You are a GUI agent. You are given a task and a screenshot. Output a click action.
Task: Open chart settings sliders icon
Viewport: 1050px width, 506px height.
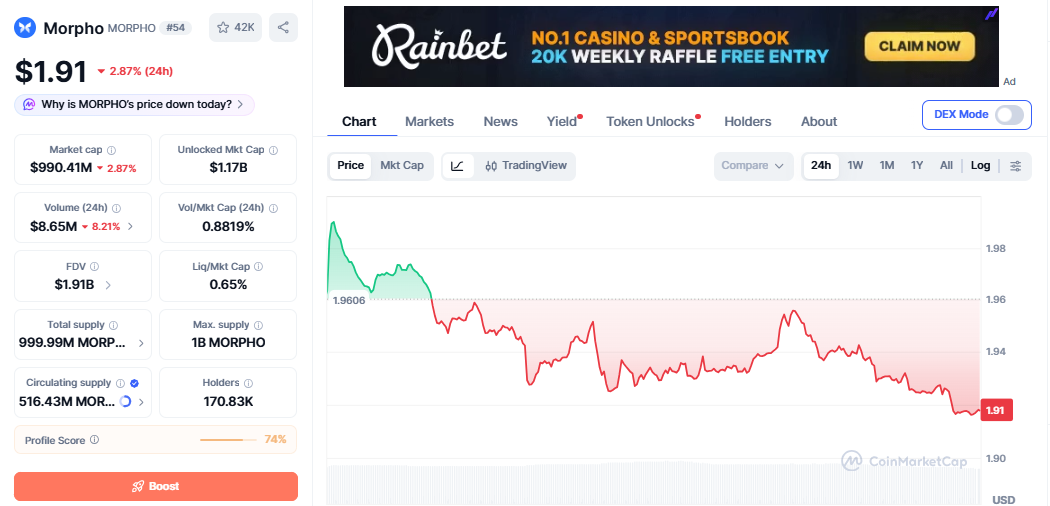point(1016,166)
